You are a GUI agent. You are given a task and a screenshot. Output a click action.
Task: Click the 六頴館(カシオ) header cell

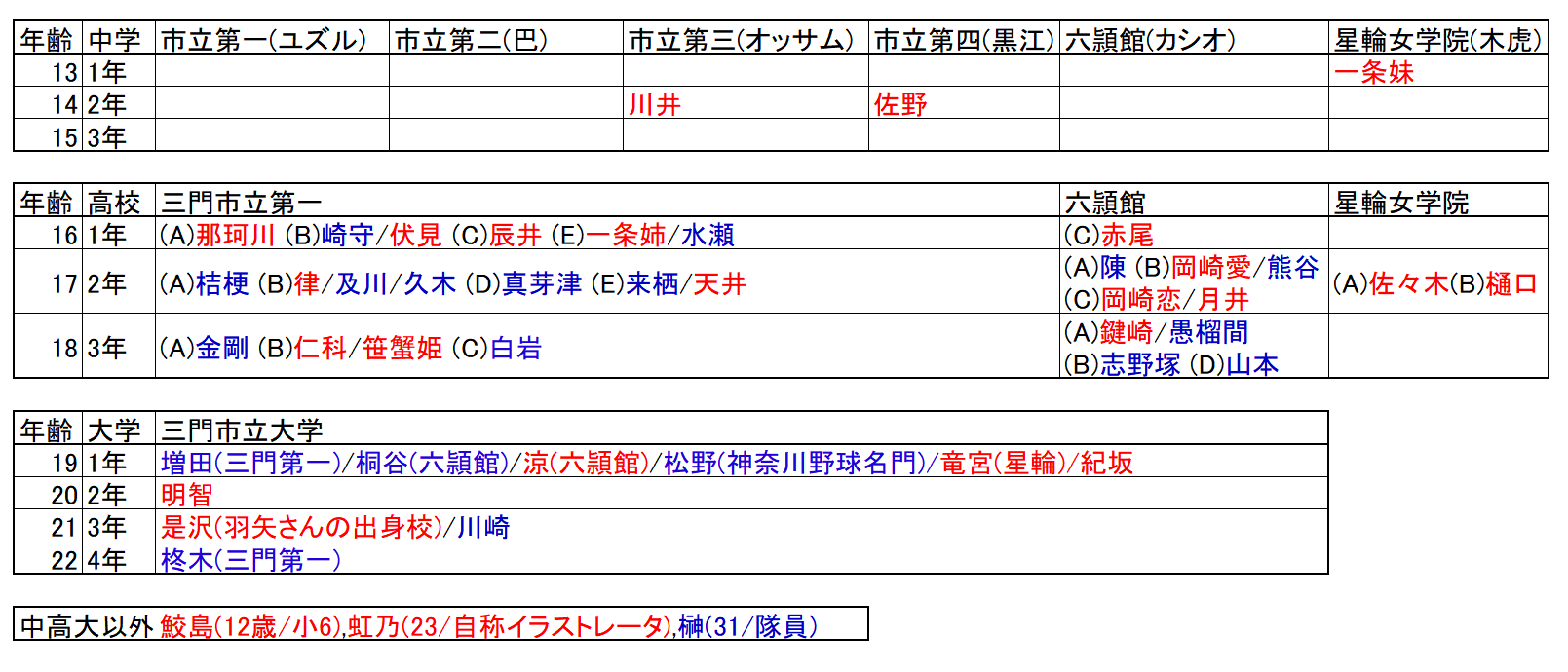coord(1194,39)
